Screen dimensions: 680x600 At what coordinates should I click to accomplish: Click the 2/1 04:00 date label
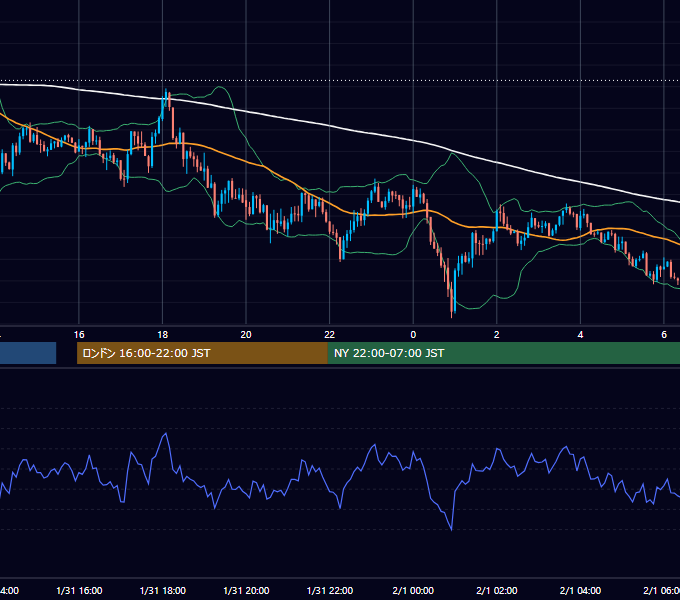coord(580,590)
